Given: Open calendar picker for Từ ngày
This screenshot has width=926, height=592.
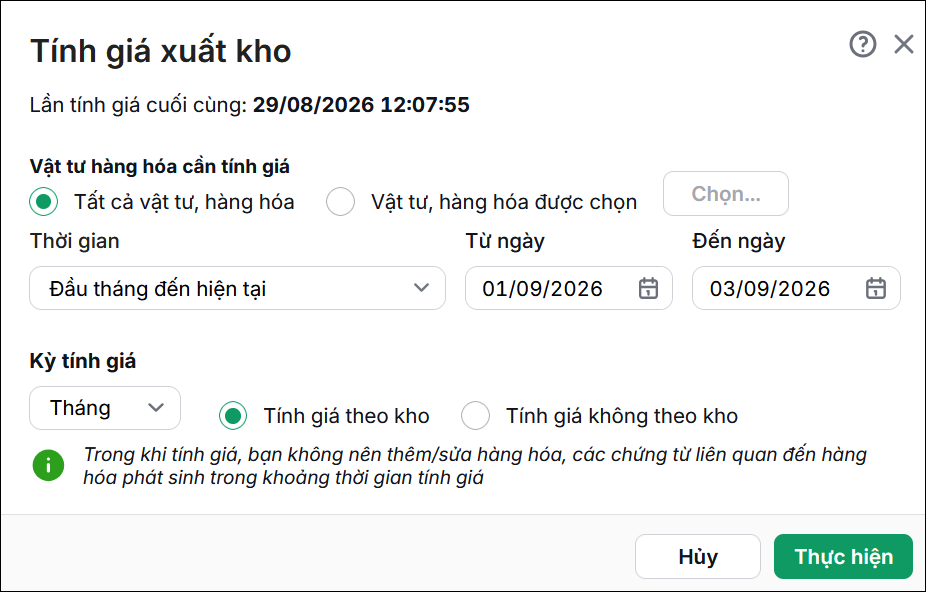Looking at the screenshot, I should [x=648, y=288].
